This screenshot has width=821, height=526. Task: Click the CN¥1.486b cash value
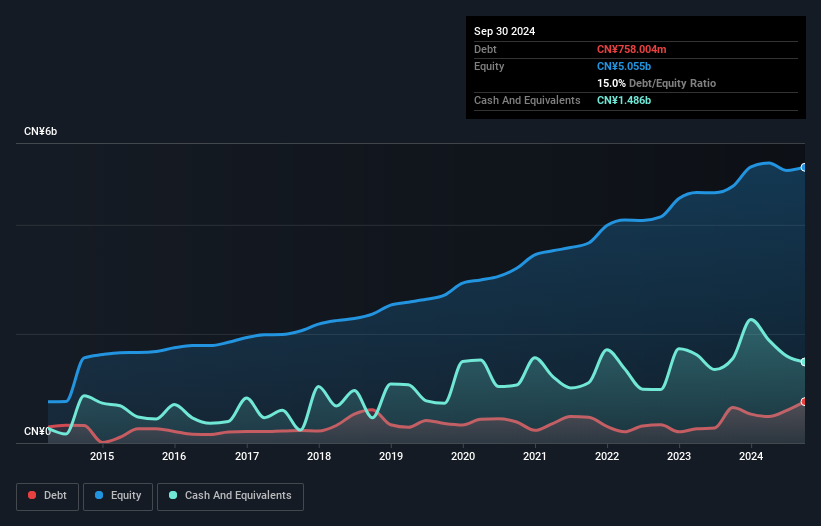(624, 100)
